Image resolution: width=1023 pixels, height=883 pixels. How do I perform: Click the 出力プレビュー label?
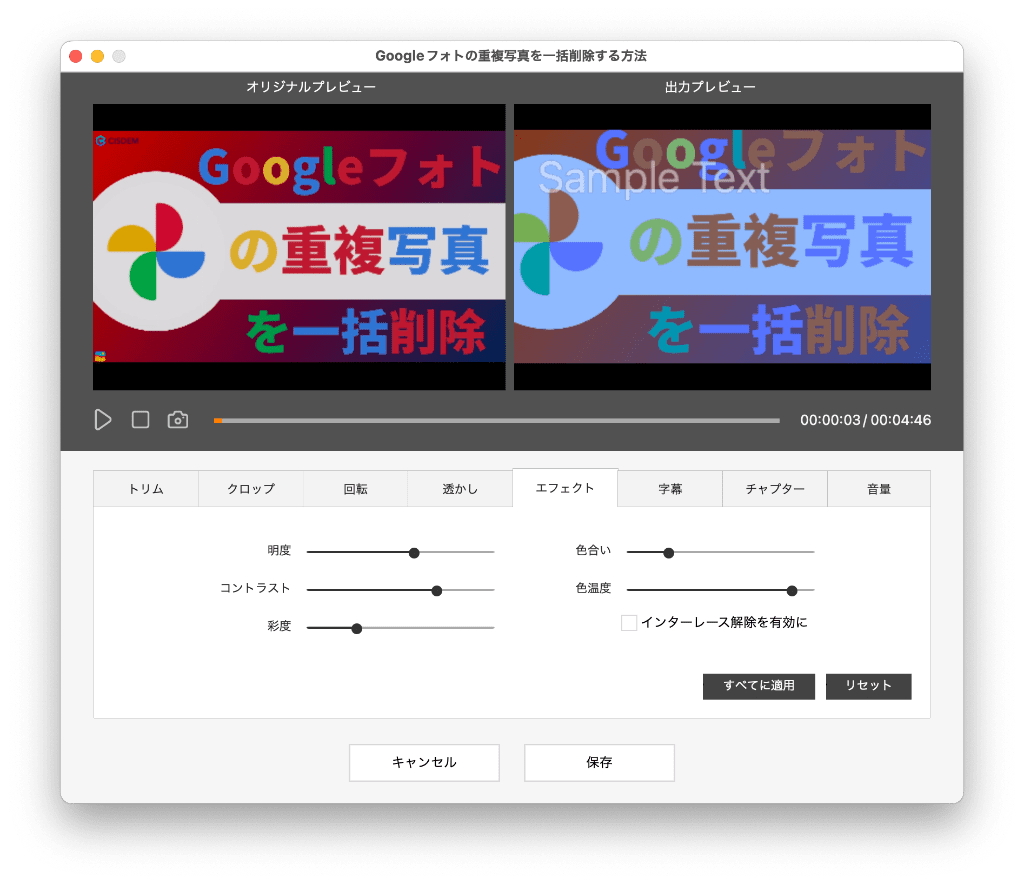pyautogui.click(x=710, y=87)
